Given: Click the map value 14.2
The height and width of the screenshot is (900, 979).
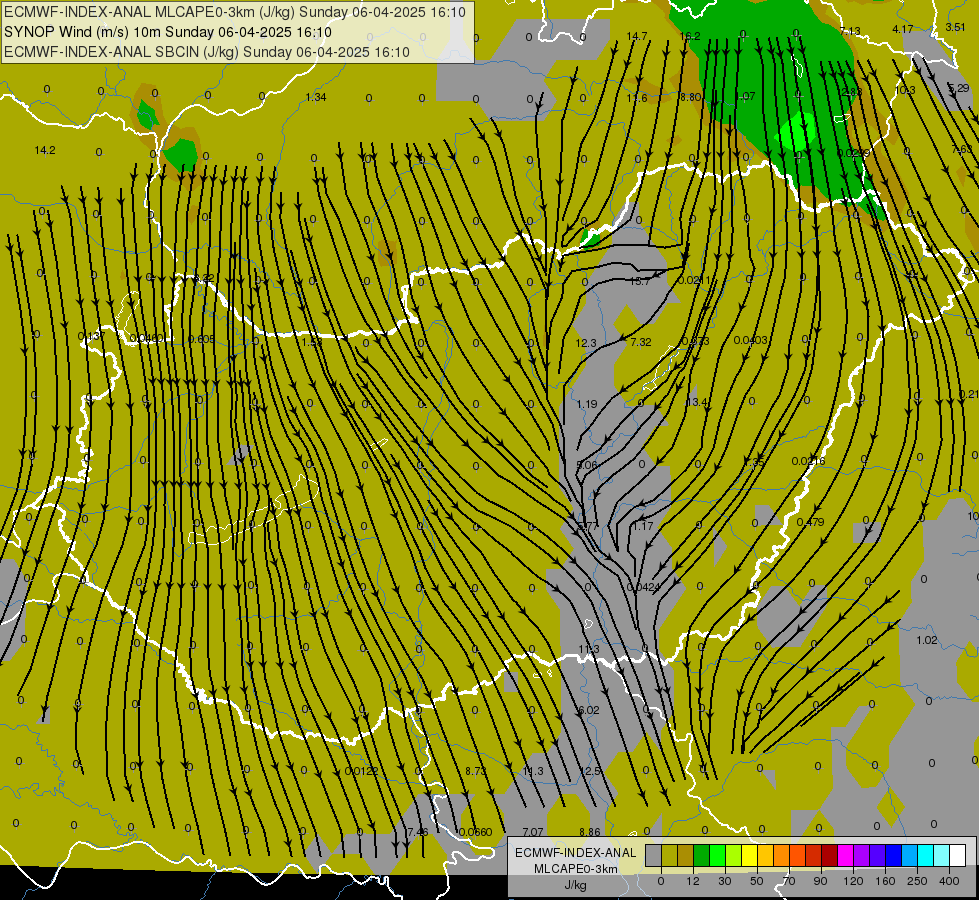Looking at the screenshot, I should pos(45,151).
